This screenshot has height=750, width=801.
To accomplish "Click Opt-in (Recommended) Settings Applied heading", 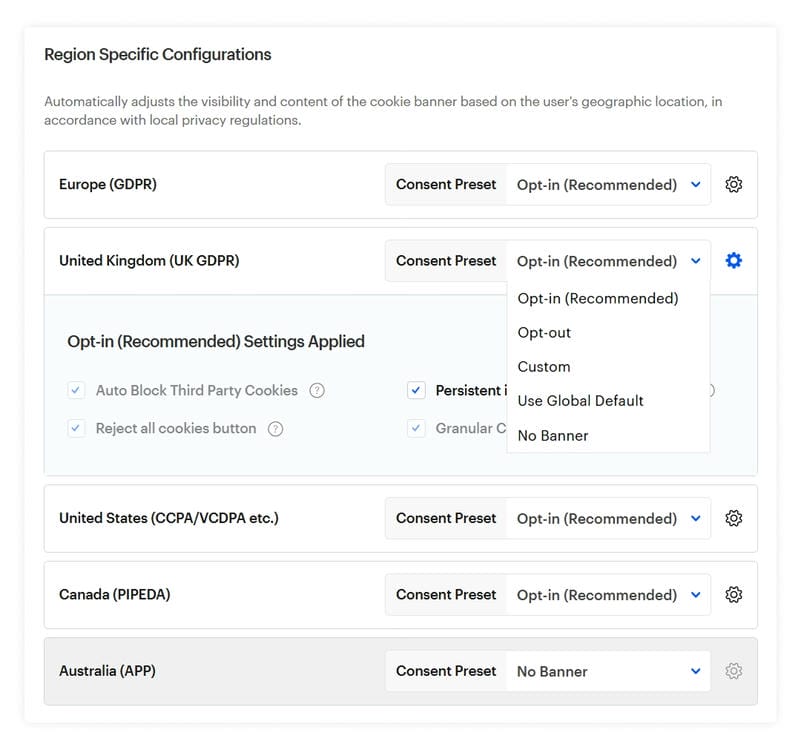I will pos(216,341).
